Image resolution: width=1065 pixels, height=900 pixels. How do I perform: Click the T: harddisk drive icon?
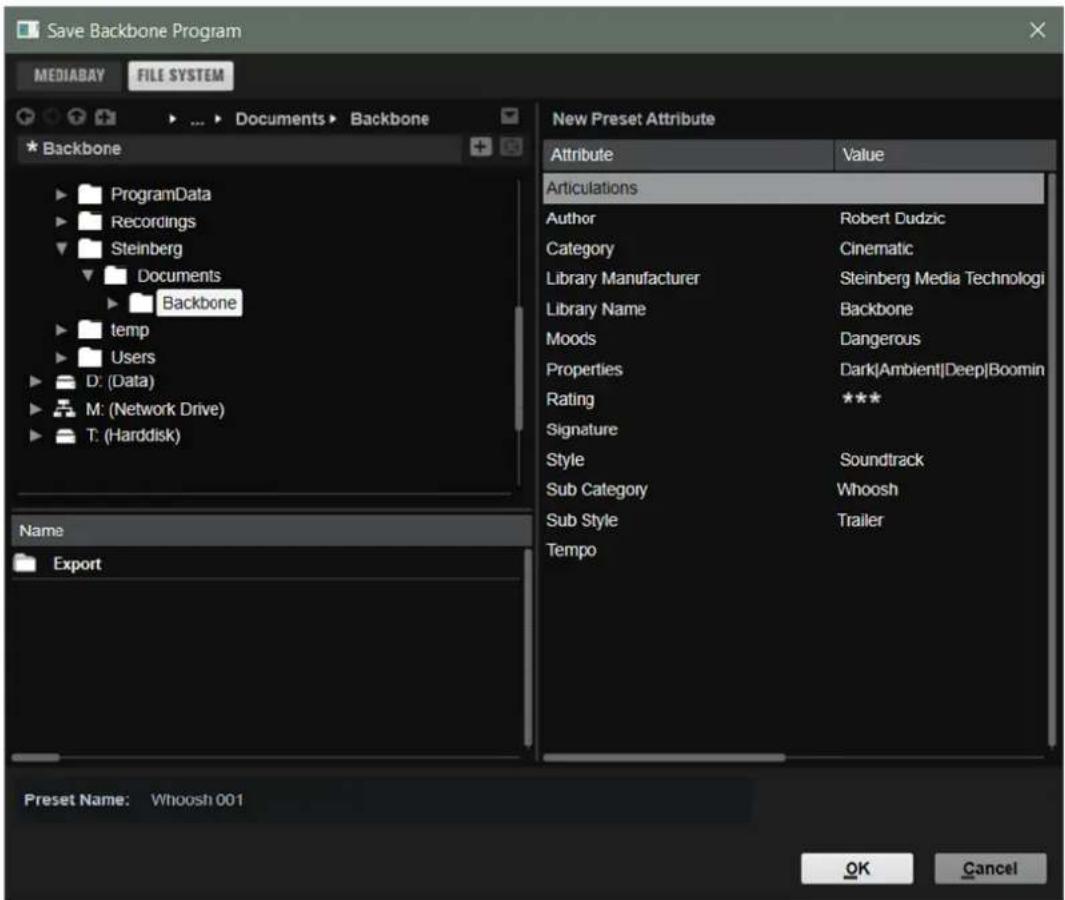click(65, 435)
